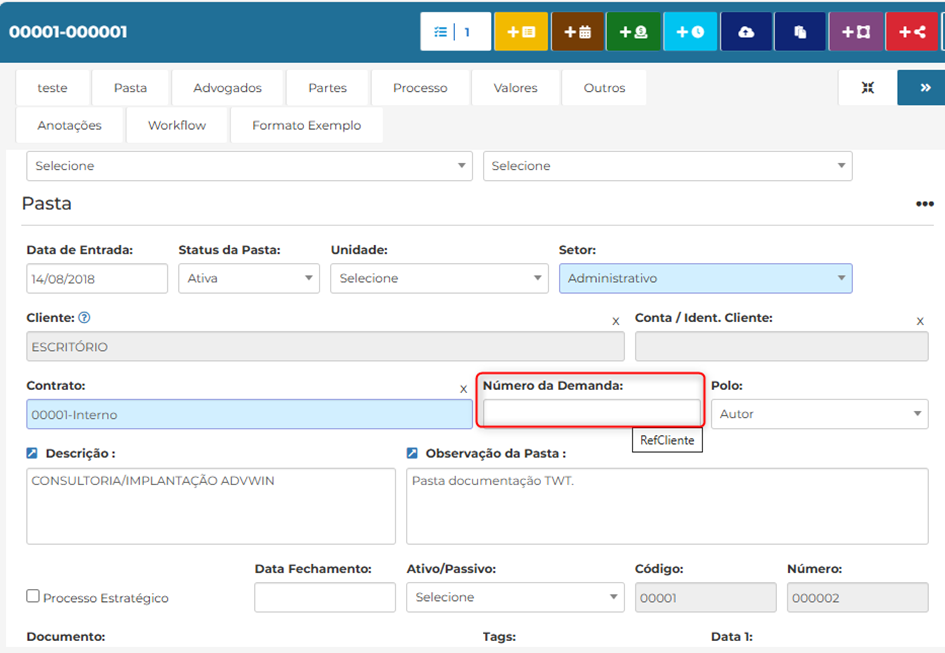Switch to the Partes tab
Image resolution: width=945 pixels, height=653 pixels.
click(x=327, y=88)
